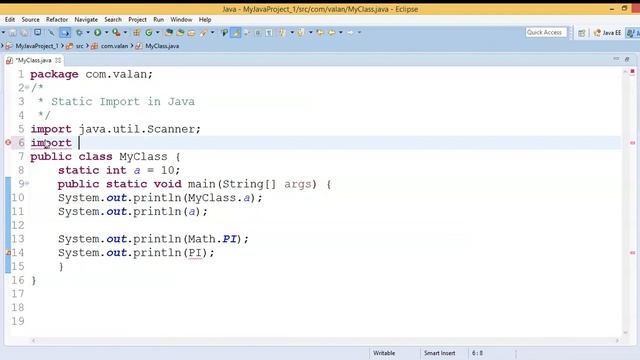Open the Run dropdown arrow

[x=107, y=33]
